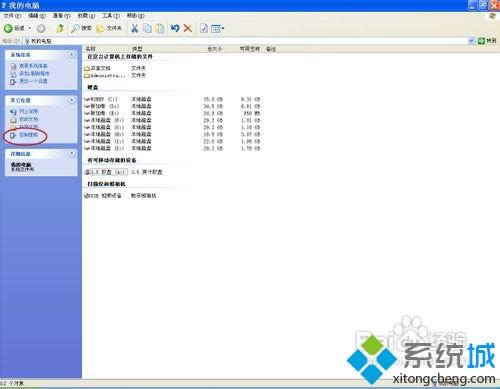Viewport: 500px width, 389px height.
Task: Click the red Delete X icon
Action: pyautogui.click(x=188, y=28)
